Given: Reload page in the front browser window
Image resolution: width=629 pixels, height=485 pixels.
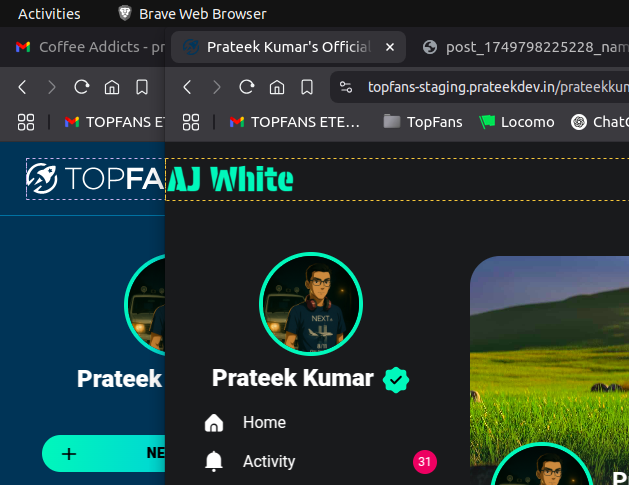Looking at the screenshot, I should click(247, 87).
